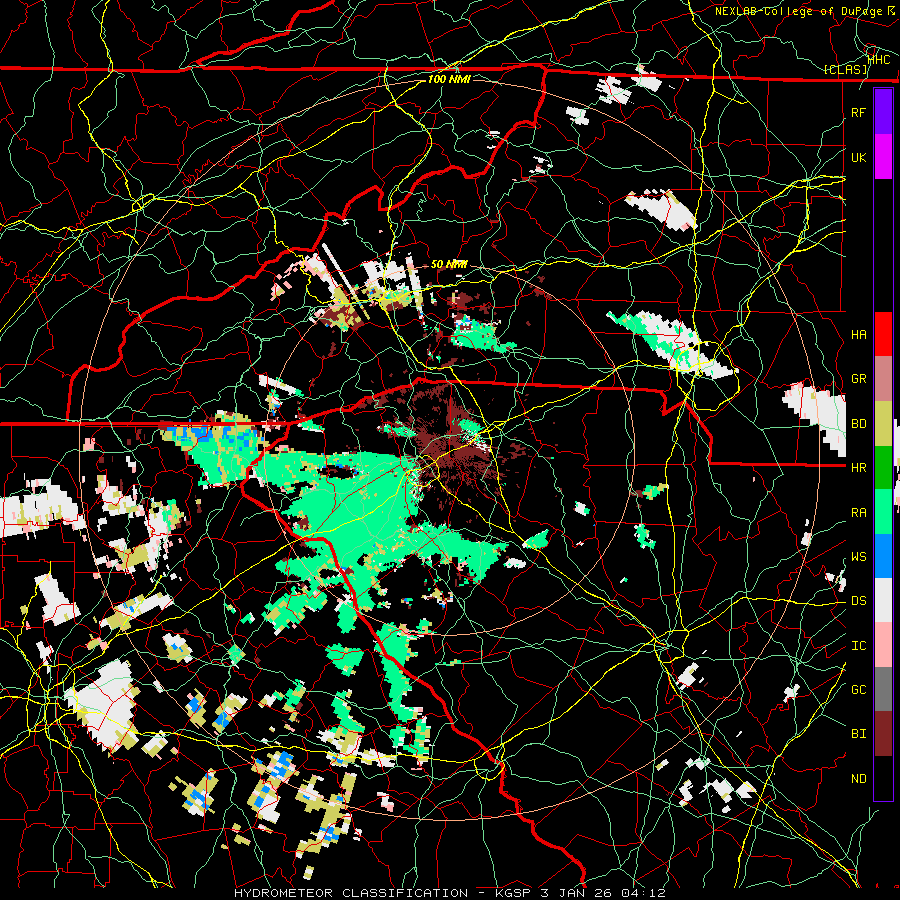900x900 pixels.
Task: Click the HA legend label
Action: tap(858, 335)
